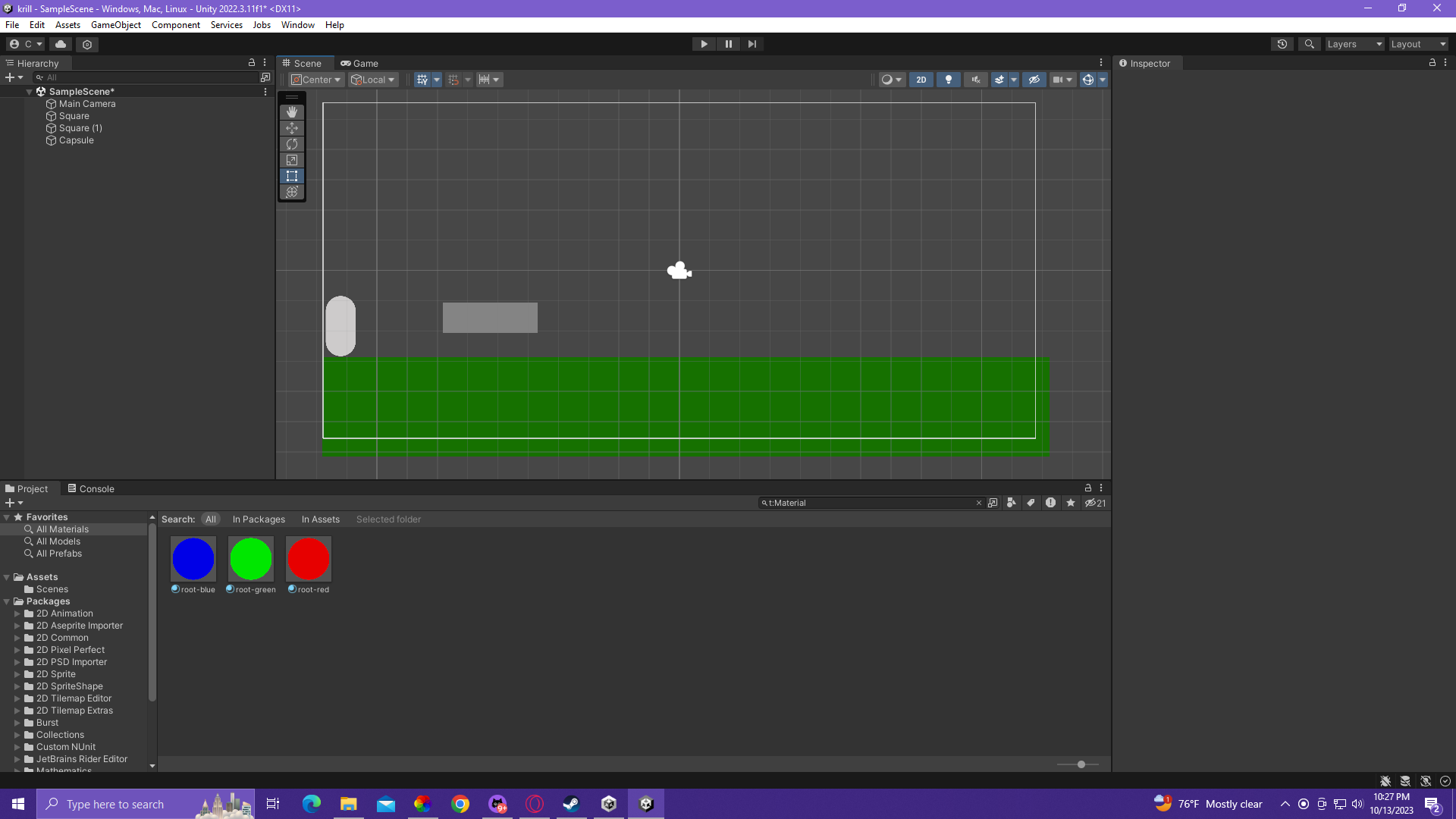Select the Hand view tool
The image size is (1456, 819).
point(292,112)
